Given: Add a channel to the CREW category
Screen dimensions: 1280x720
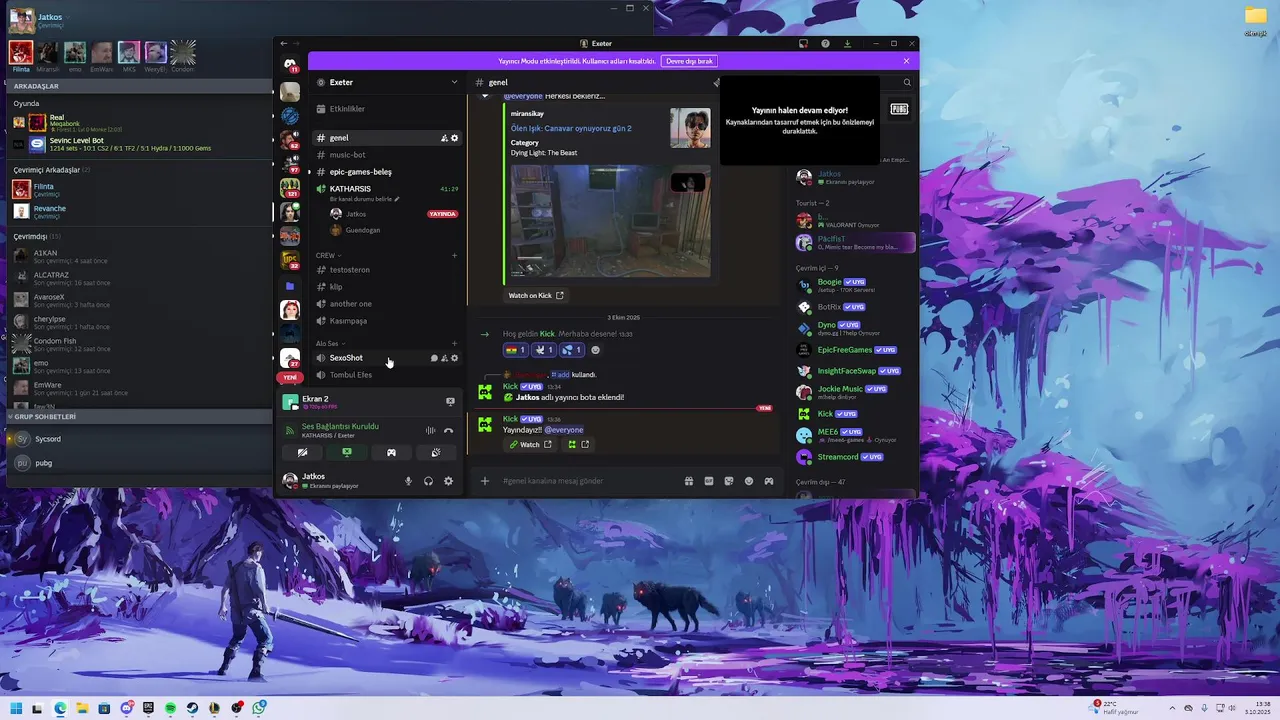Looking at the screenshot, I should 454,255.
